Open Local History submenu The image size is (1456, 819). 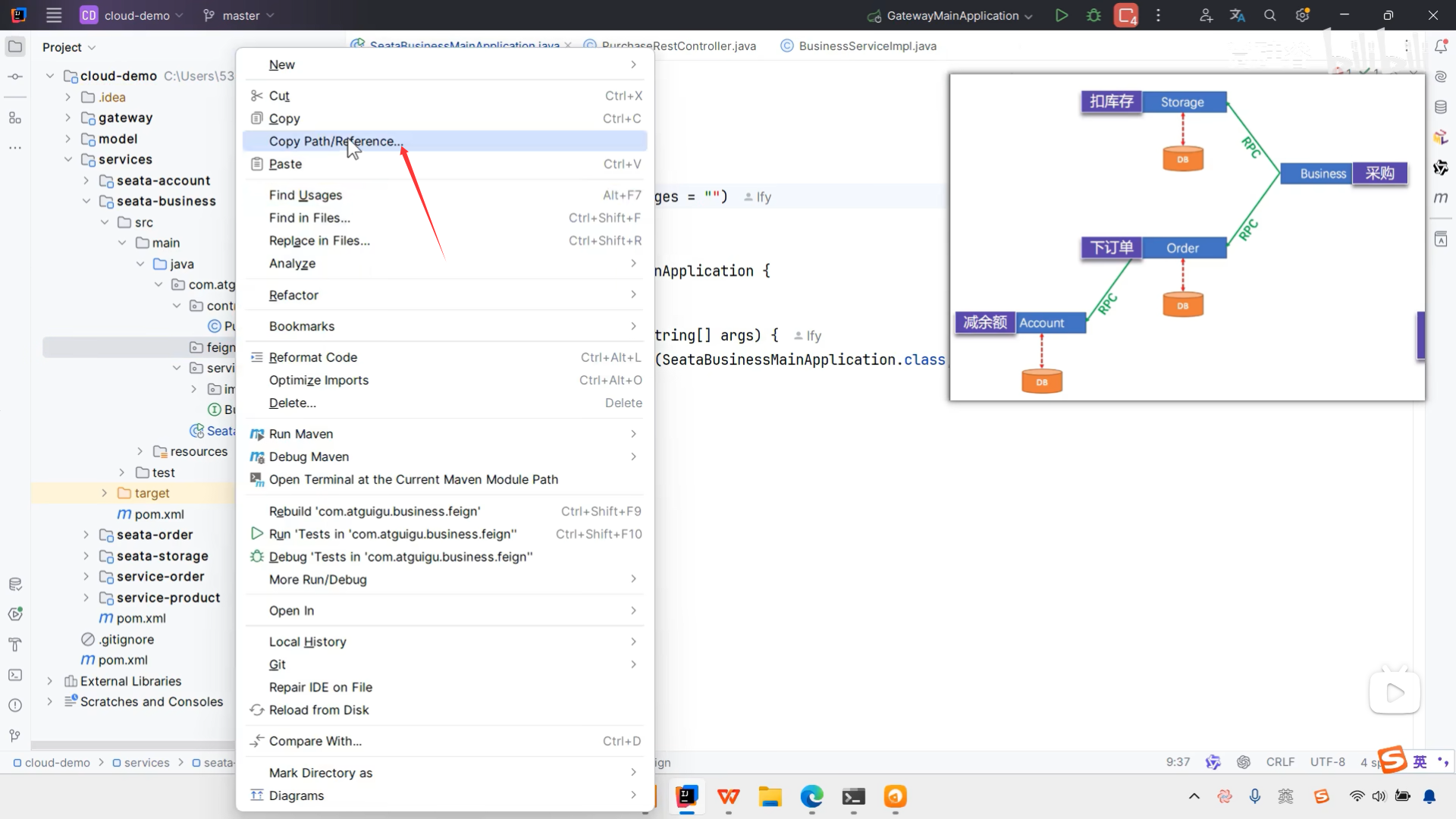coord(307,642)
